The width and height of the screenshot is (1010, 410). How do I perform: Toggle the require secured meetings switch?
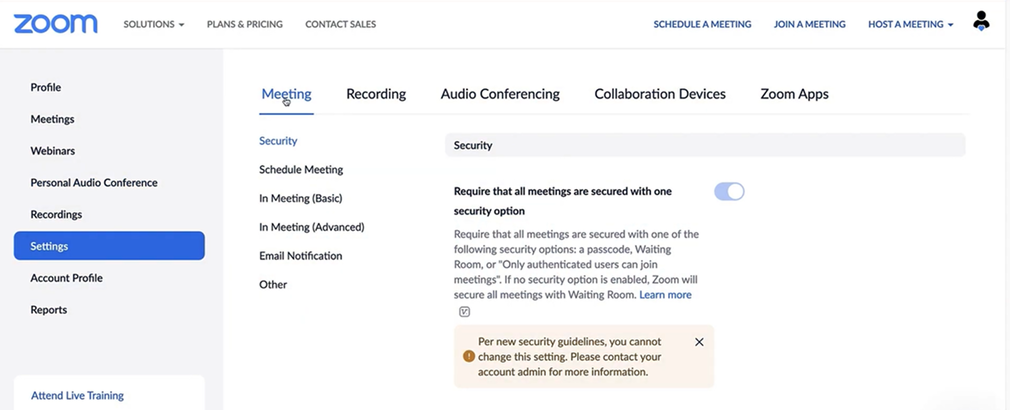coord(729,192)
